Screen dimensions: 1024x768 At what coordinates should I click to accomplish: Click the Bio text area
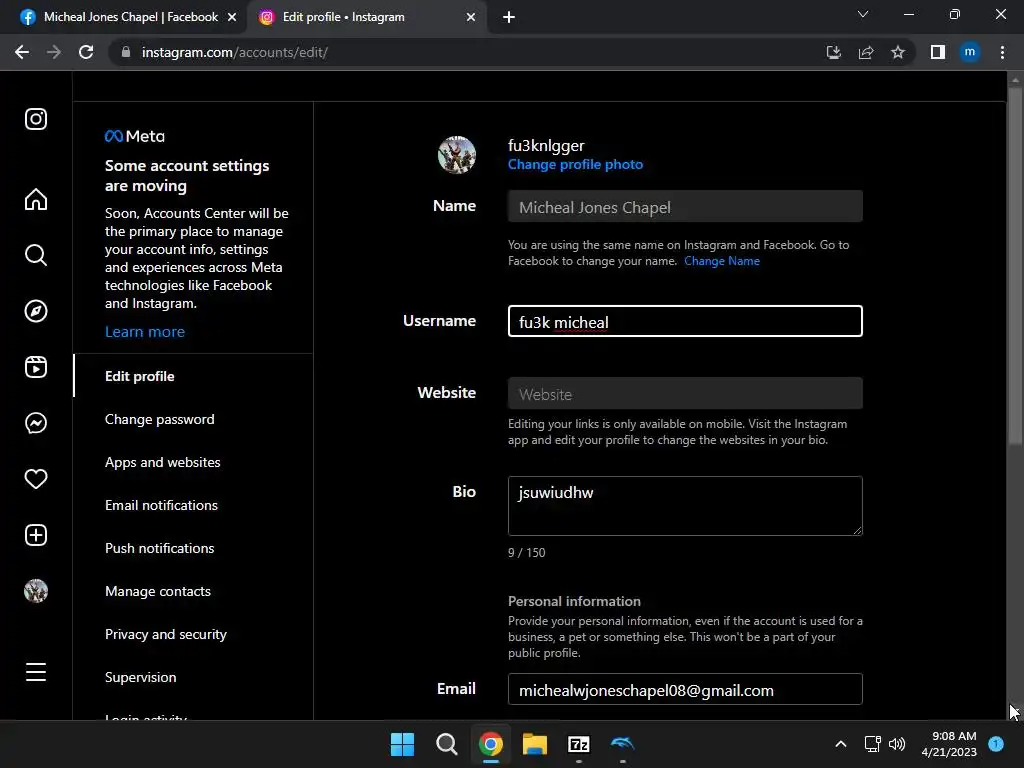685,506
